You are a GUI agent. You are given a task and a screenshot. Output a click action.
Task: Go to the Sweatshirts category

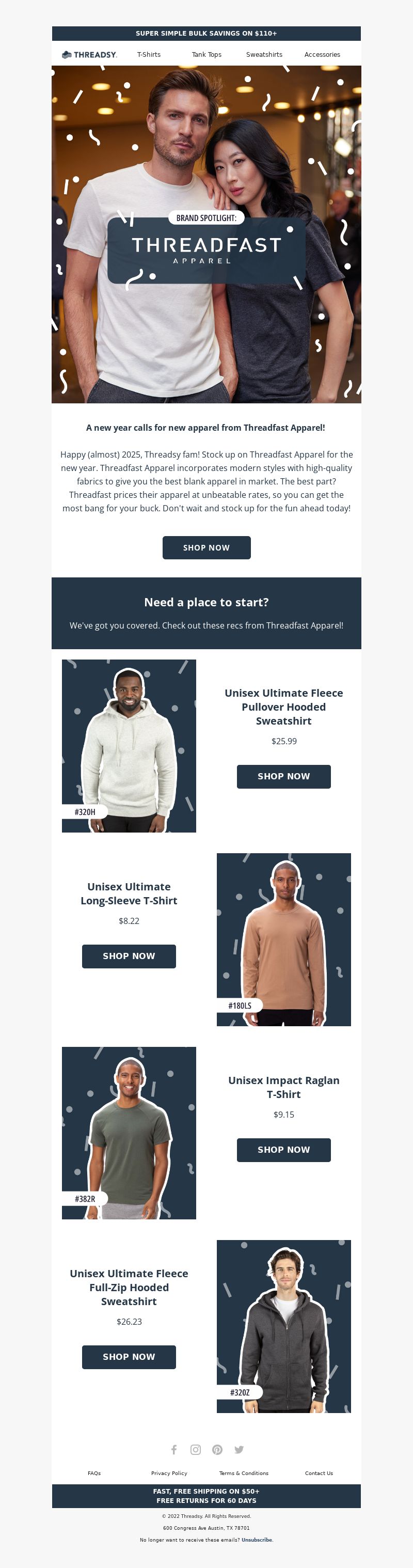(264, 55)
